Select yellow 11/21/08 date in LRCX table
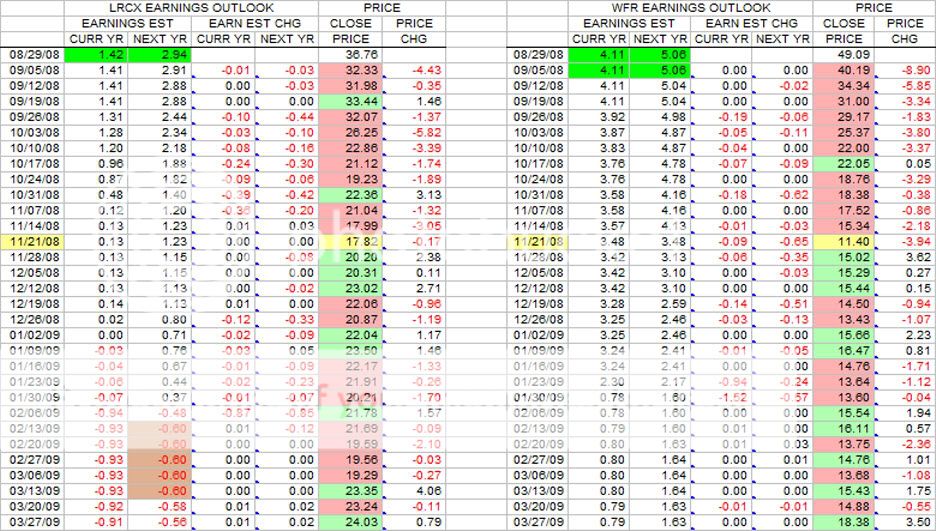Image resolution: width=936 pixels, height=531 pixels. [x=32, y=241]
